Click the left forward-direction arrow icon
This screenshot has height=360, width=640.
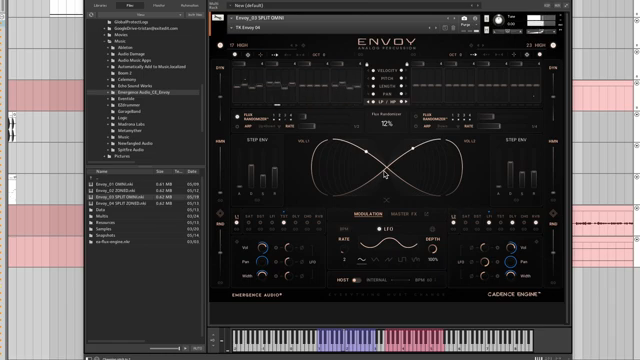[x=275, y=55]
